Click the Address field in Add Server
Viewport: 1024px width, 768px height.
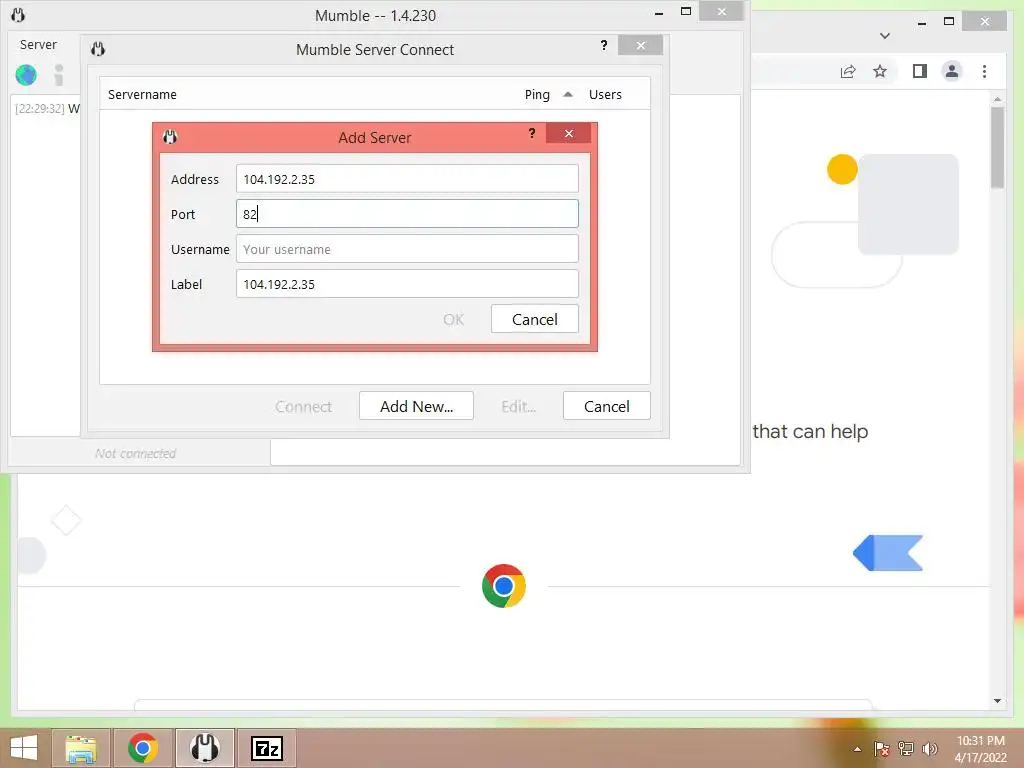[407, 179]
